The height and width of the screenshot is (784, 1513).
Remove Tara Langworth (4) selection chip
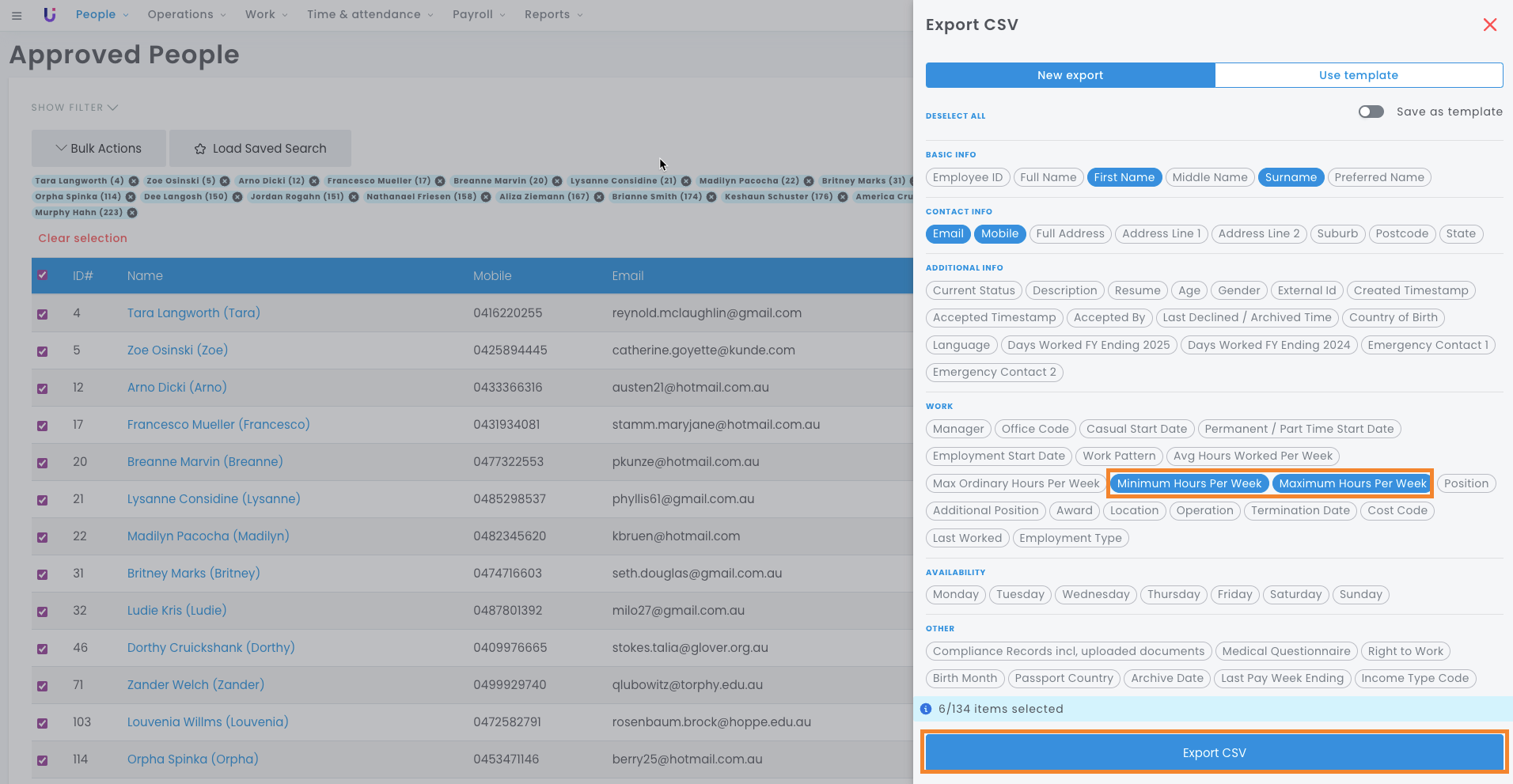pos(134,181)
